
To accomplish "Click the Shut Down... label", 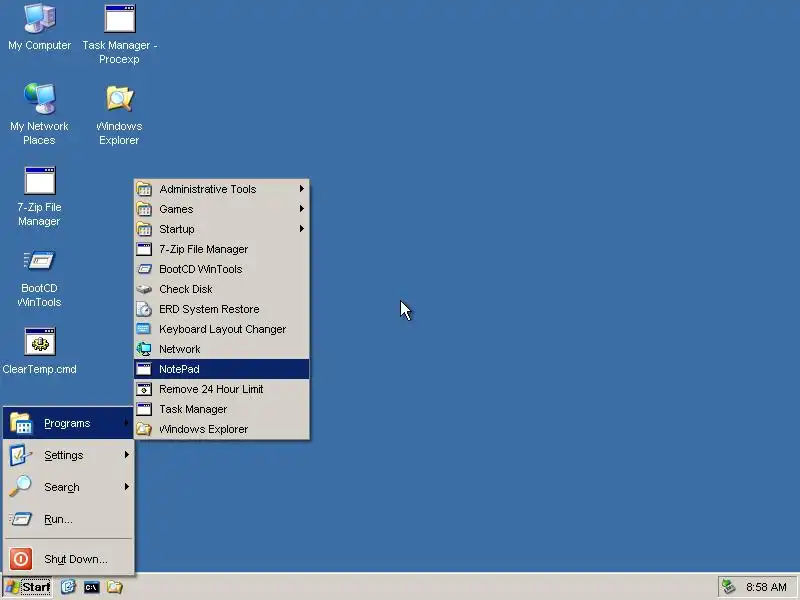I will pyautogui.click(x=76, y=559).
